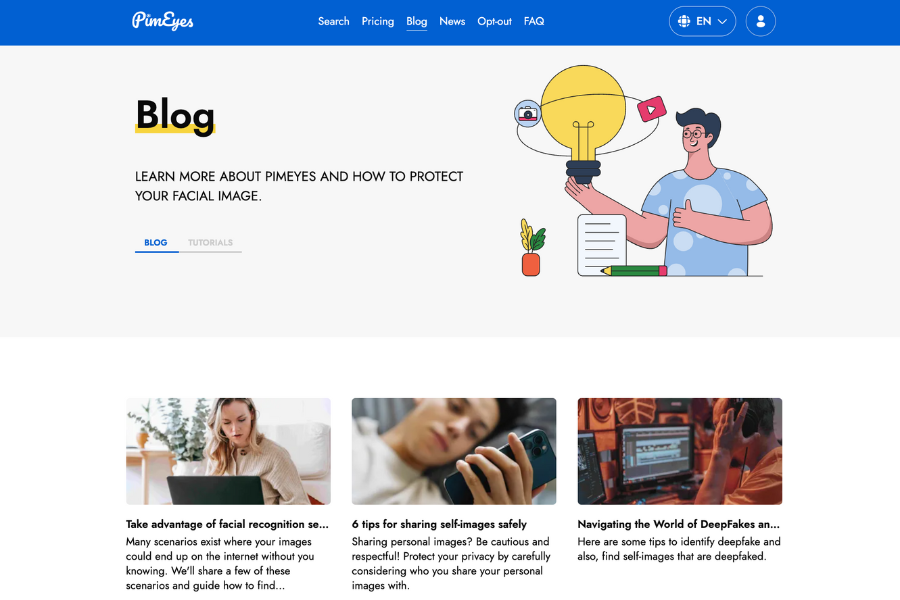The width and height of the screenshot is (900, 600).
Task: Click the document page illustration
Action: pyautogui.click(x=601, y=245)
